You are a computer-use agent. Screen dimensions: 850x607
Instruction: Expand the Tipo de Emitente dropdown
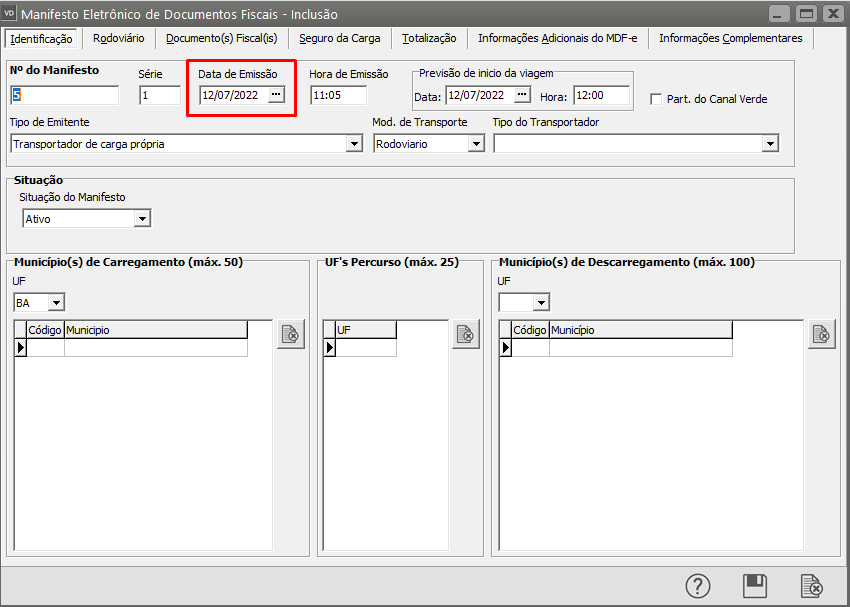point(354,144)
